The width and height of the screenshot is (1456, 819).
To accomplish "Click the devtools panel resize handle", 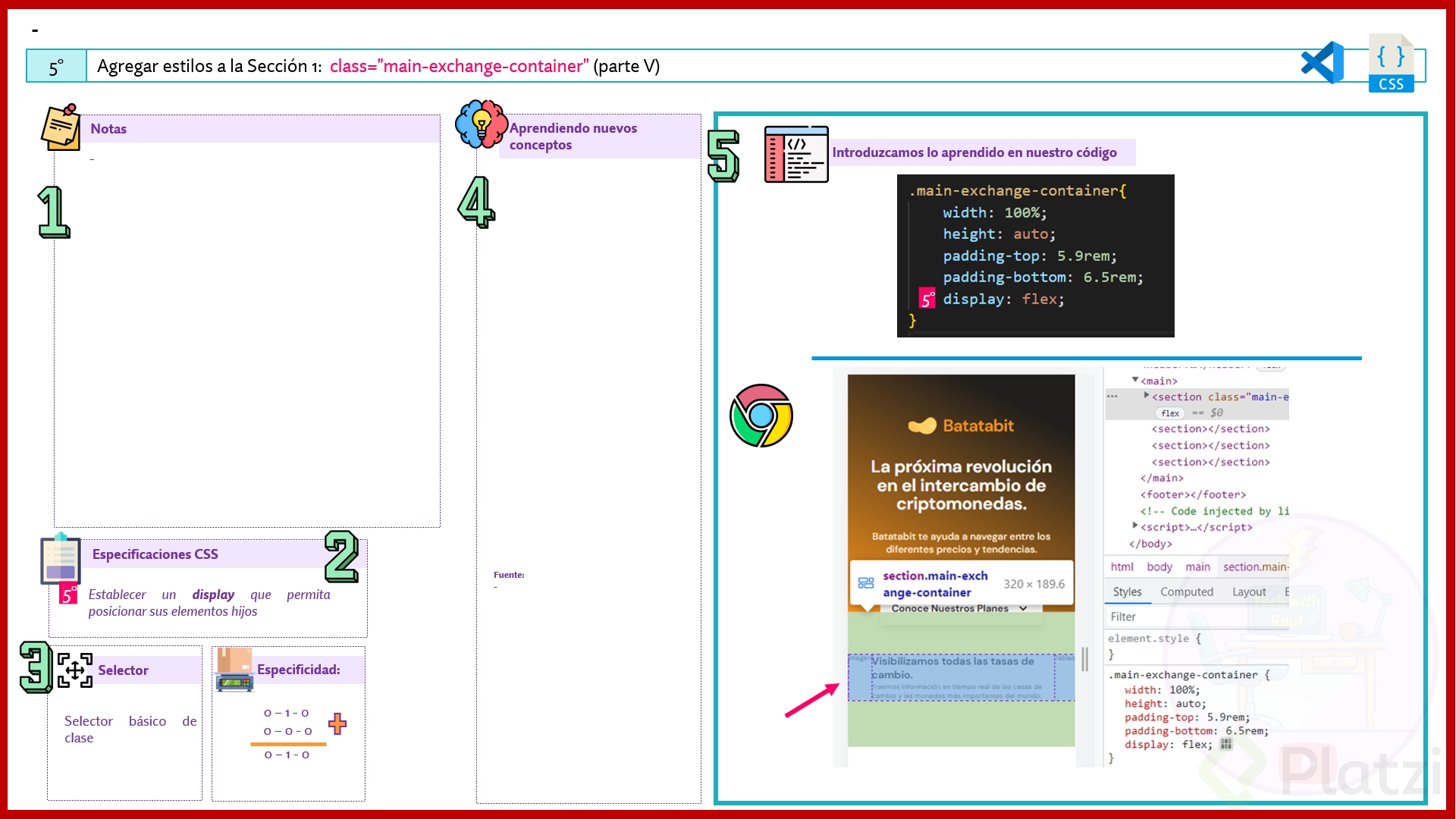I will 1084,658.
